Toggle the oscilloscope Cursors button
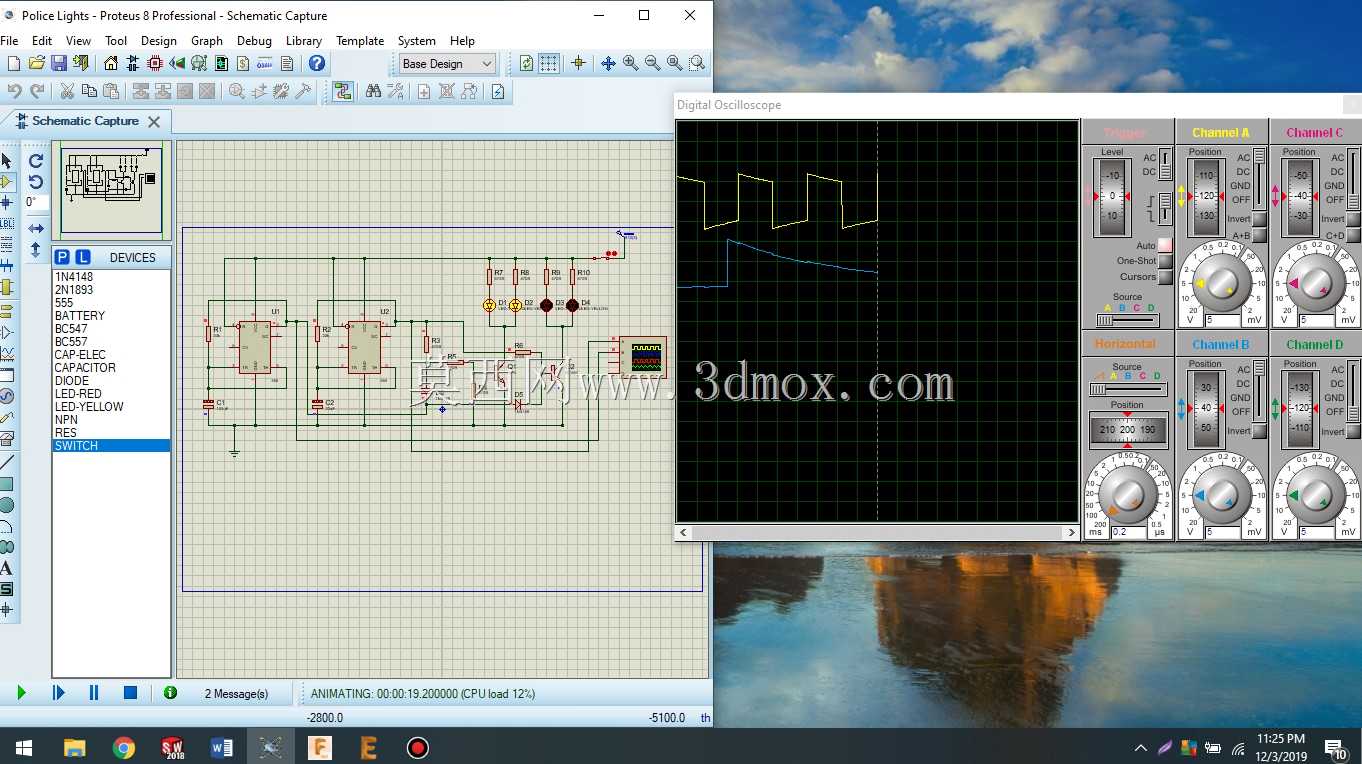1362x764 pixels. 1165,277
